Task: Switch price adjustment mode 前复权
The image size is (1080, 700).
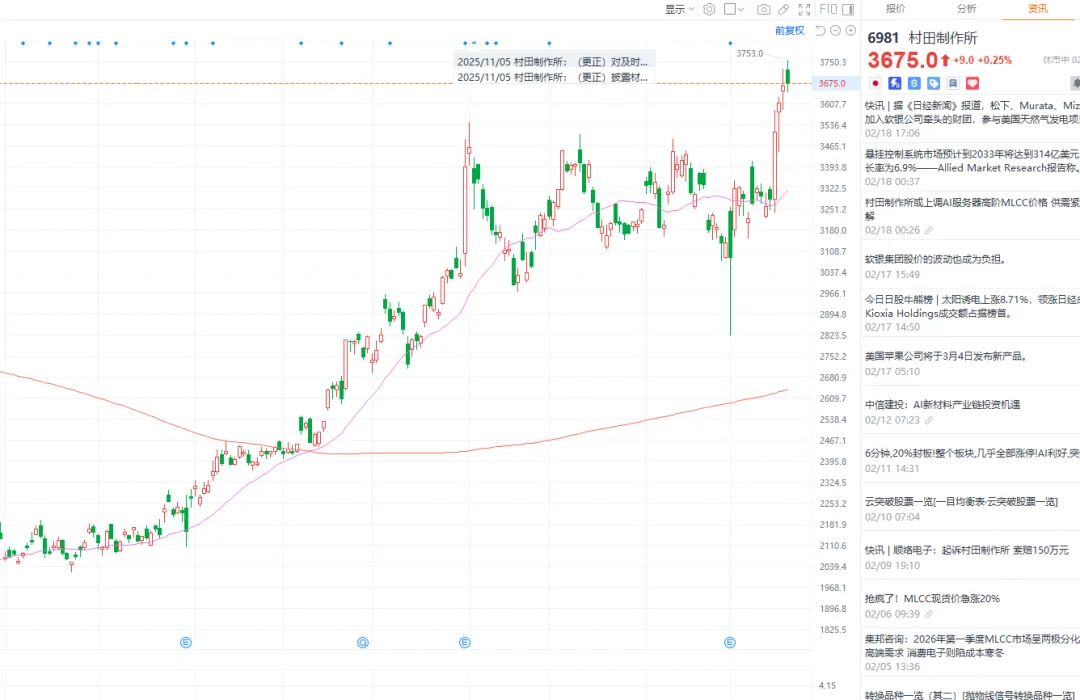Action: pos(789,30)
